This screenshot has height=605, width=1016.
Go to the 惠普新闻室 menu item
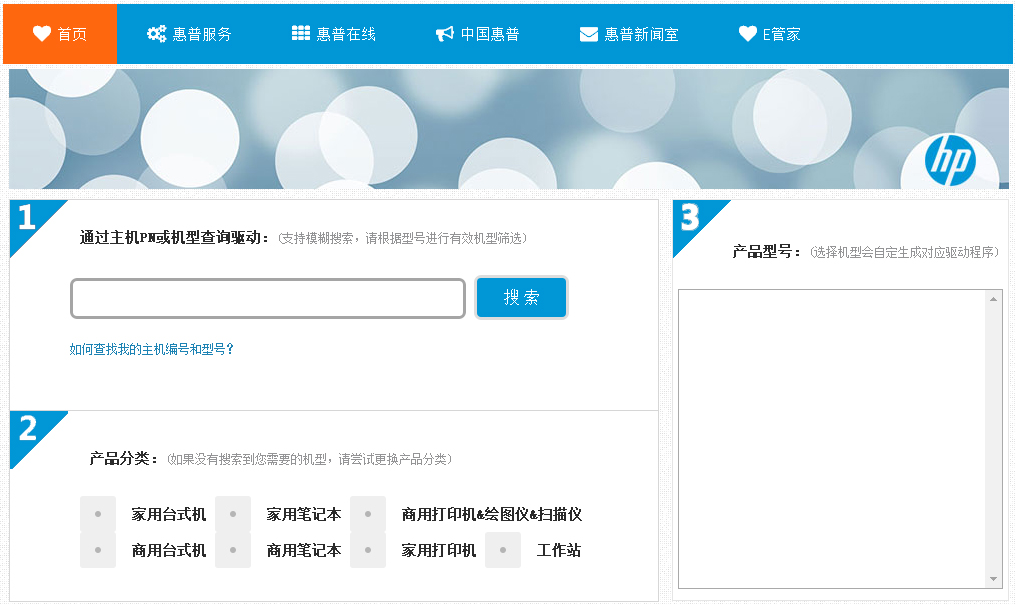[641, 34]
